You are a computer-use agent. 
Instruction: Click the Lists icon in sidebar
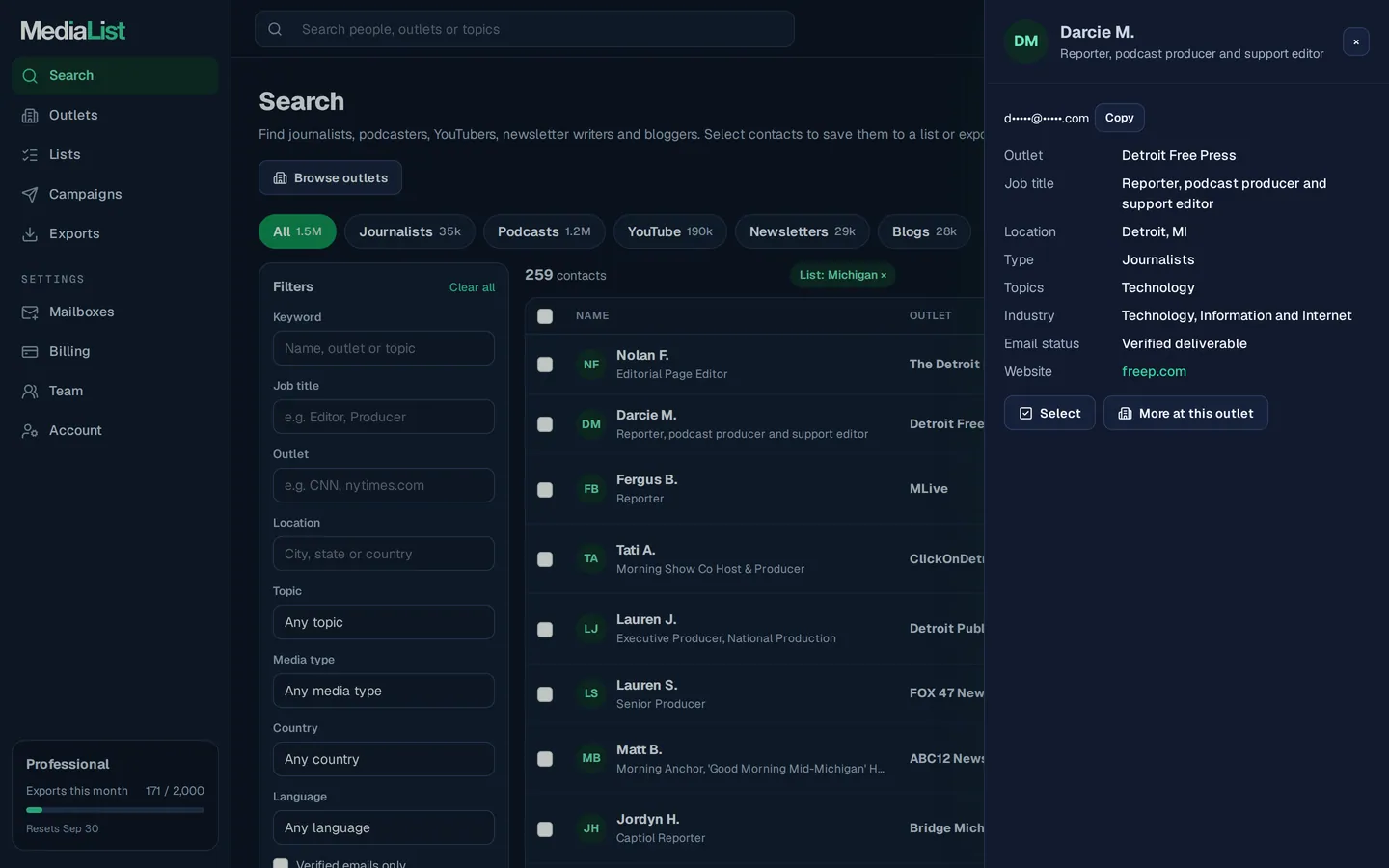[30, 155]
